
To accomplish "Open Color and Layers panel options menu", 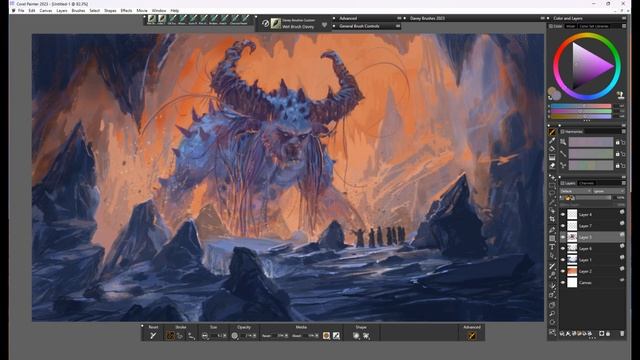I will tap(624, 18).
